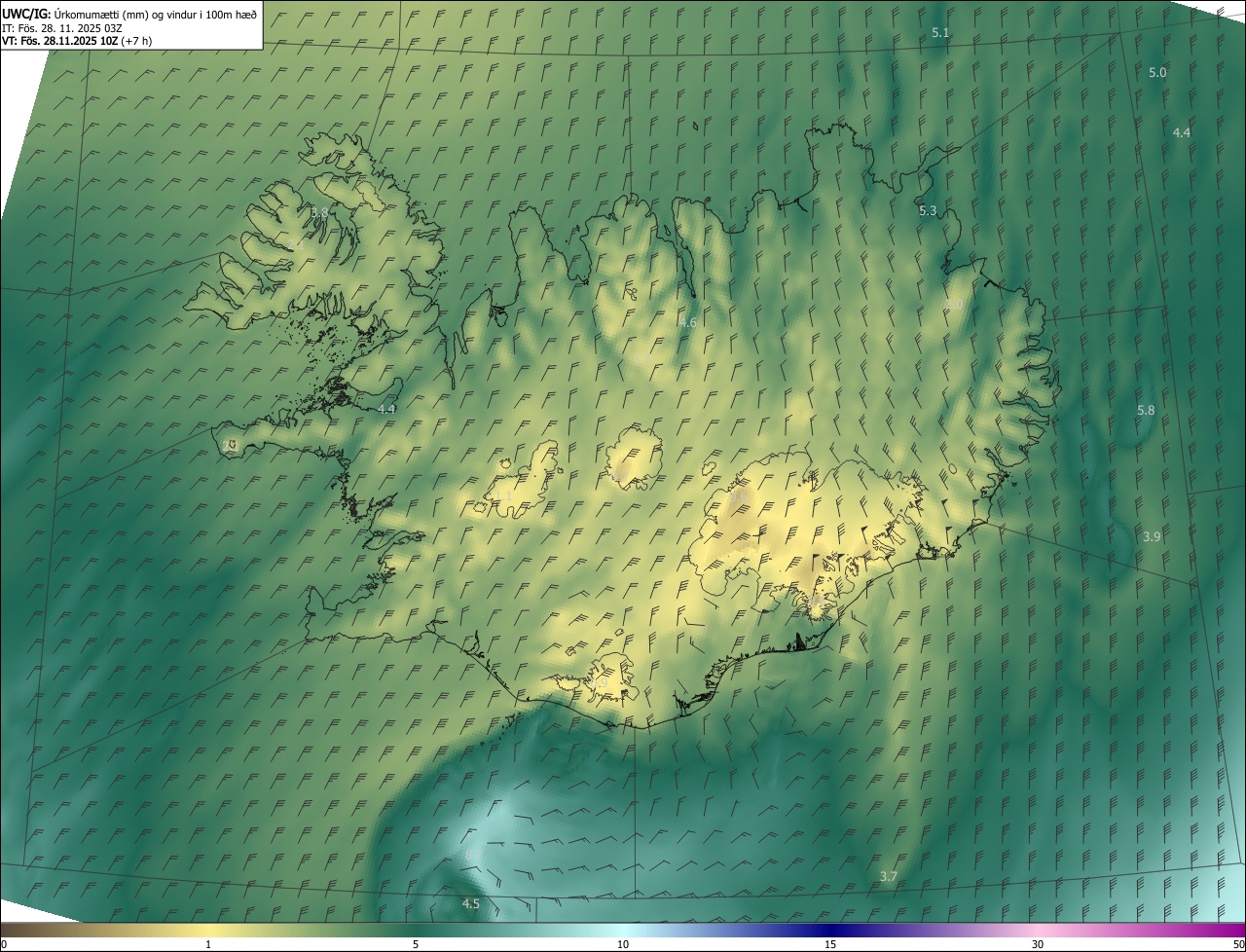Viewport: 1246px width, 952px height.
Task: Click the 10 tick label on the color scale
Action: click(x=623, y=944)
